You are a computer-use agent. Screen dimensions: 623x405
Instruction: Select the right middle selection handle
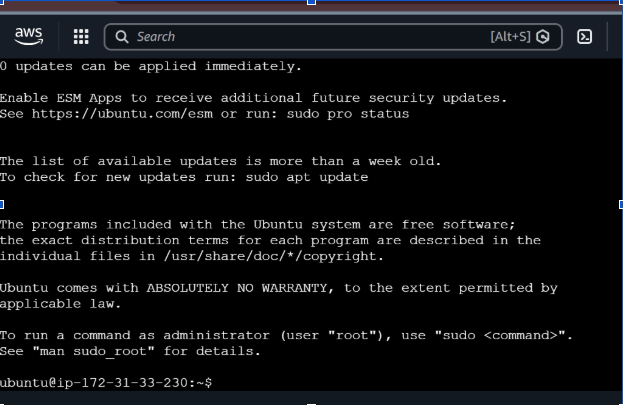tap(621, 204)
